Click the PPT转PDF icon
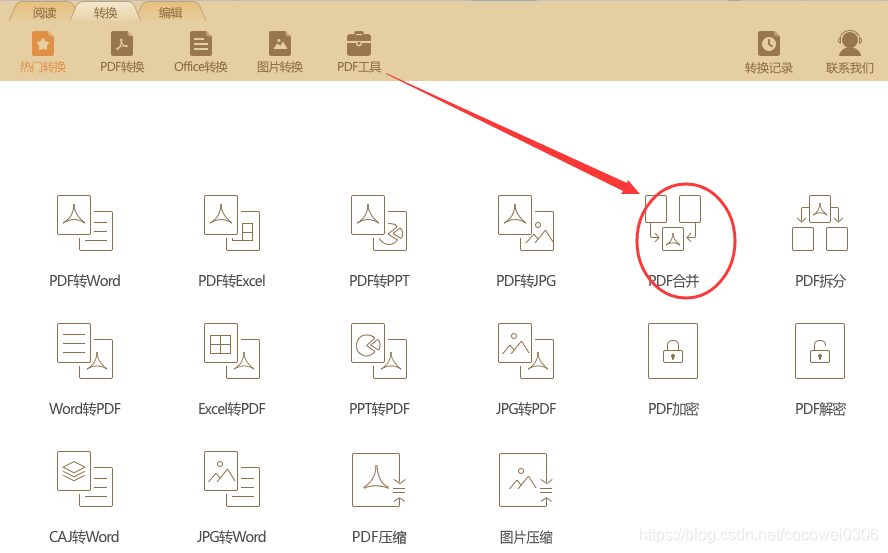 coord(379,351)
